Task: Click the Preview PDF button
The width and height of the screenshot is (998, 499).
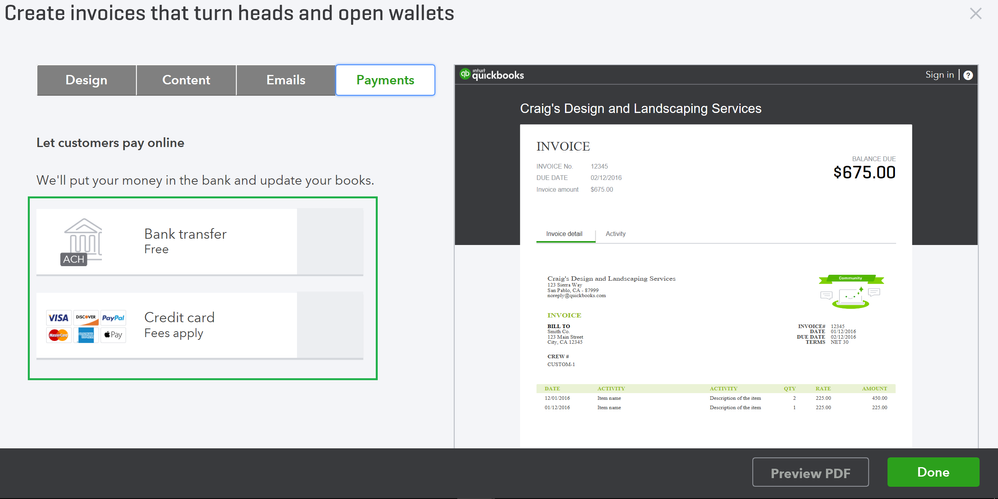Action: click(x=810, y=473)
